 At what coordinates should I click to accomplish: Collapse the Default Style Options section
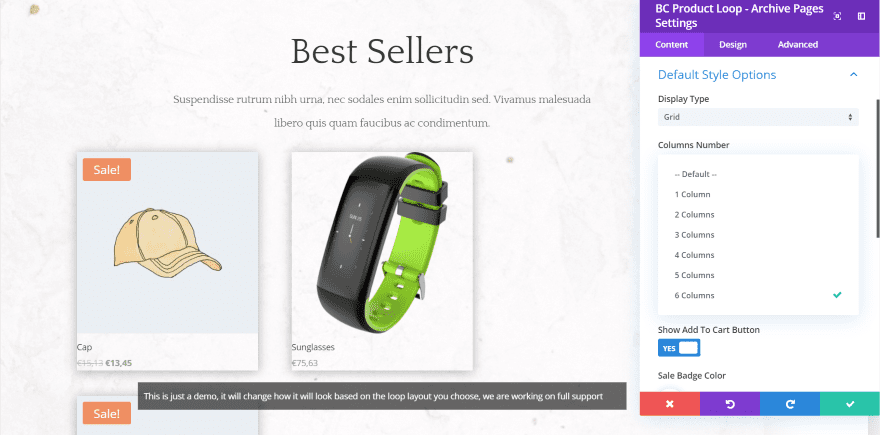pyautogui.click(x=854, y=75)
